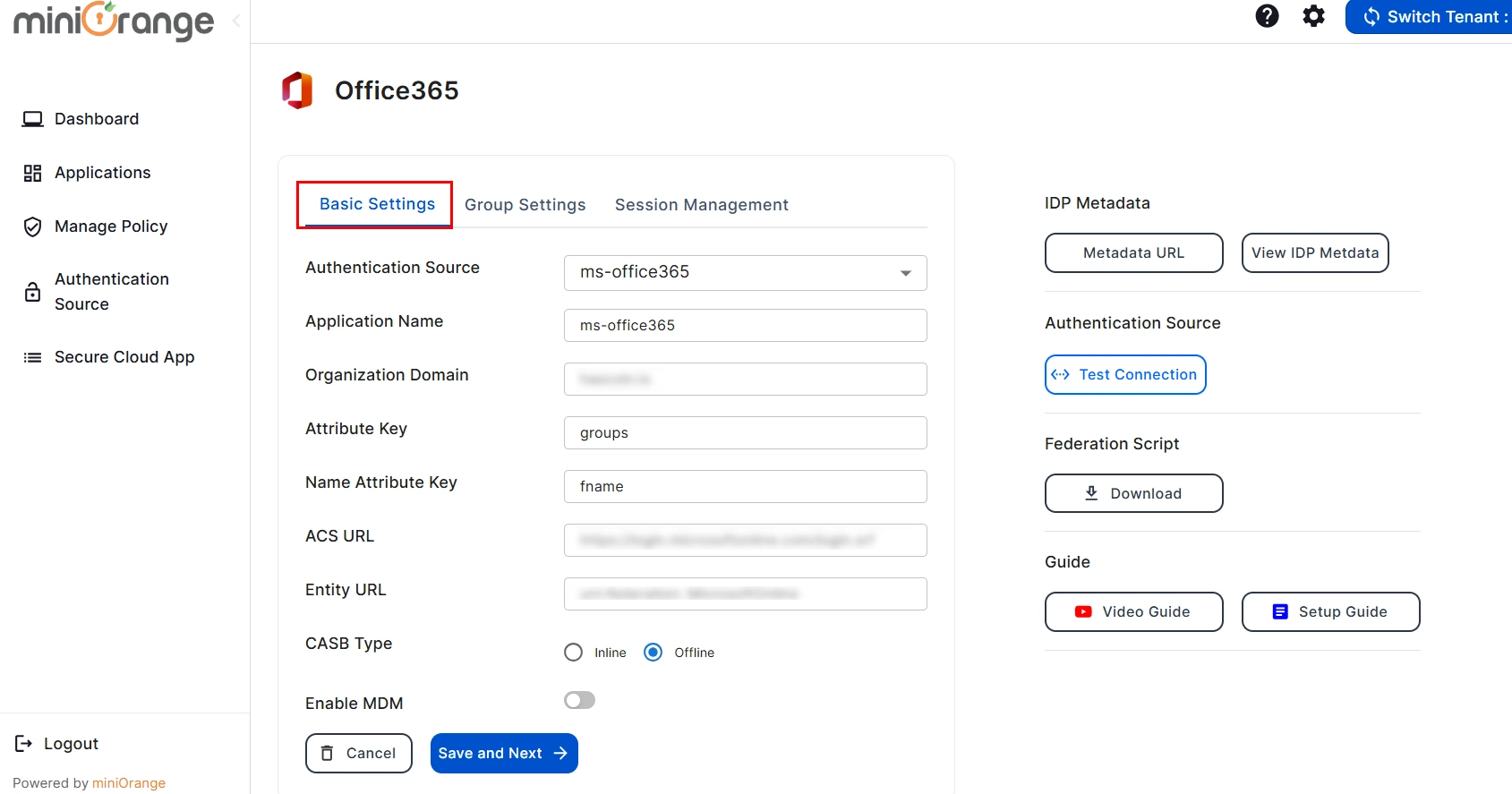Open the Video Guide
This screenshot has height=794, width=1512.
pyautogui.click(x=1134, y=612)
